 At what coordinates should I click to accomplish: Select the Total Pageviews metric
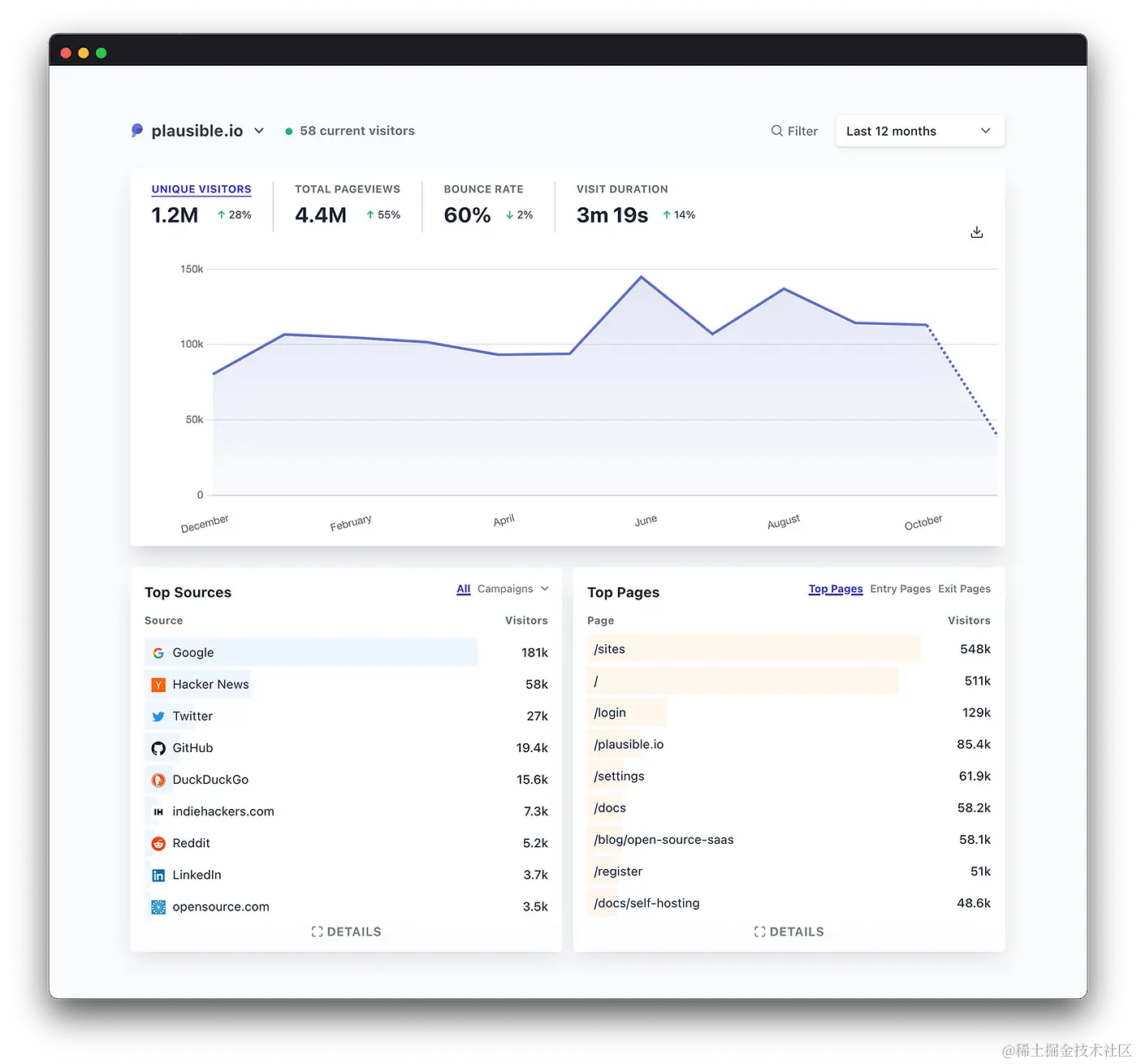tap(348, 189)
